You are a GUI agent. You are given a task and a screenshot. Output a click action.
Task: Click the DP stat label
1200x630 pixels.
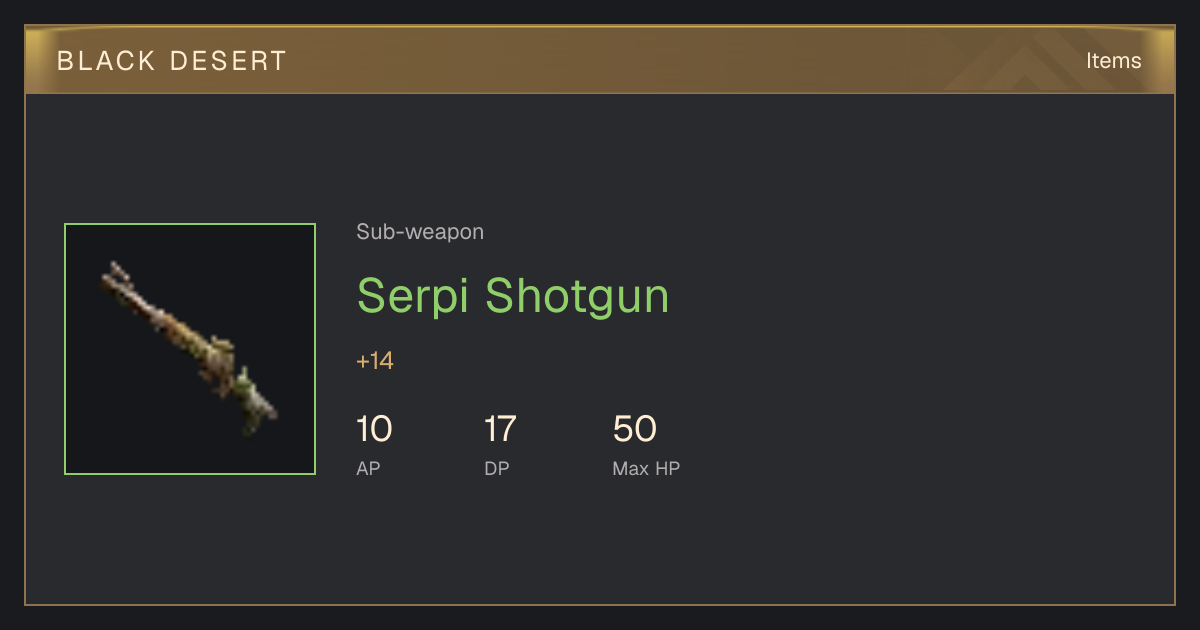click(x=497, y=468)
